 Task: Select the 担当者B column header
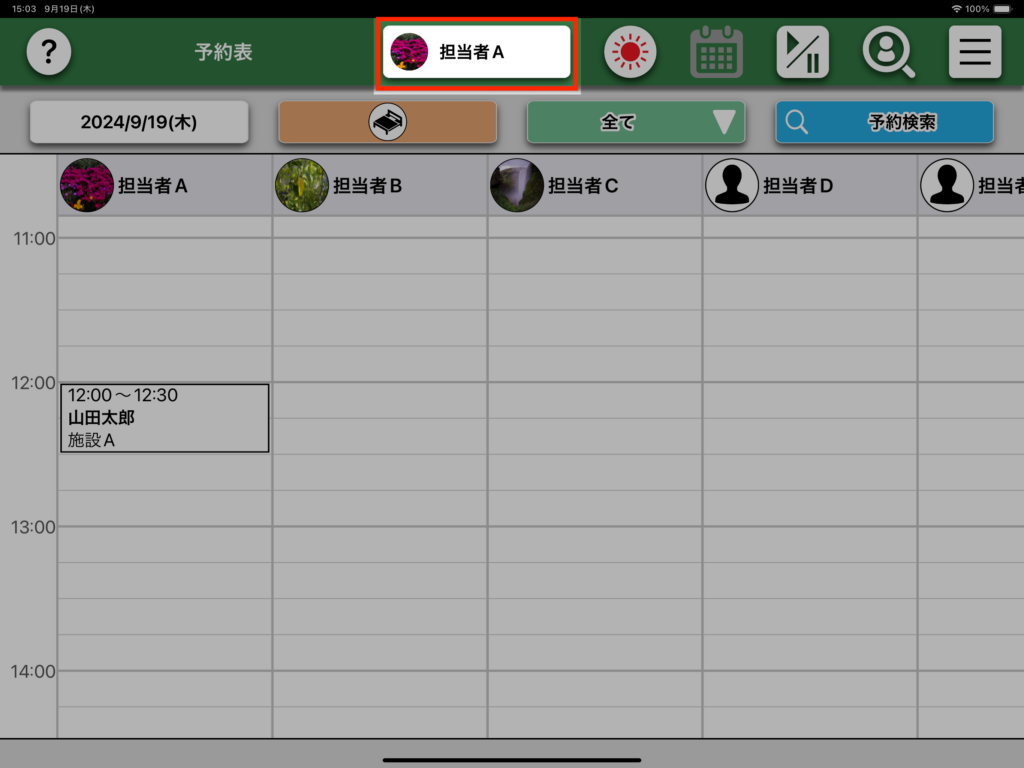pos(367,185)
